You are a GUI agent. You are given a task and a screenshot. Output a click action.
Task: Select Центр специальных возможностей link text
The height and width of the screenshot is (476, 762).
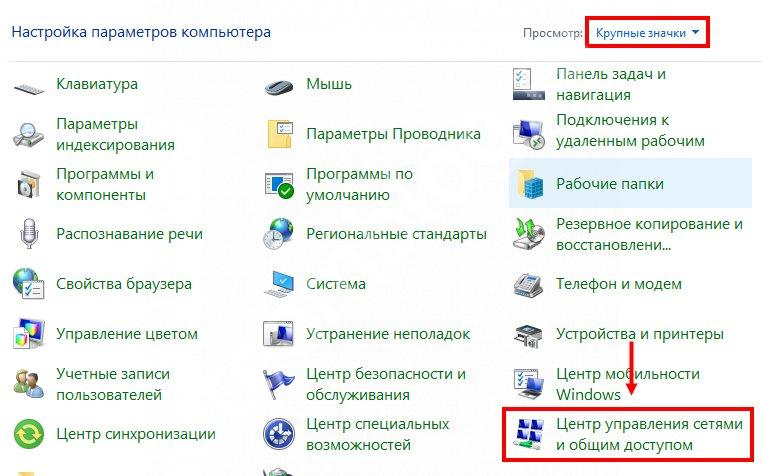click(378, 434)
